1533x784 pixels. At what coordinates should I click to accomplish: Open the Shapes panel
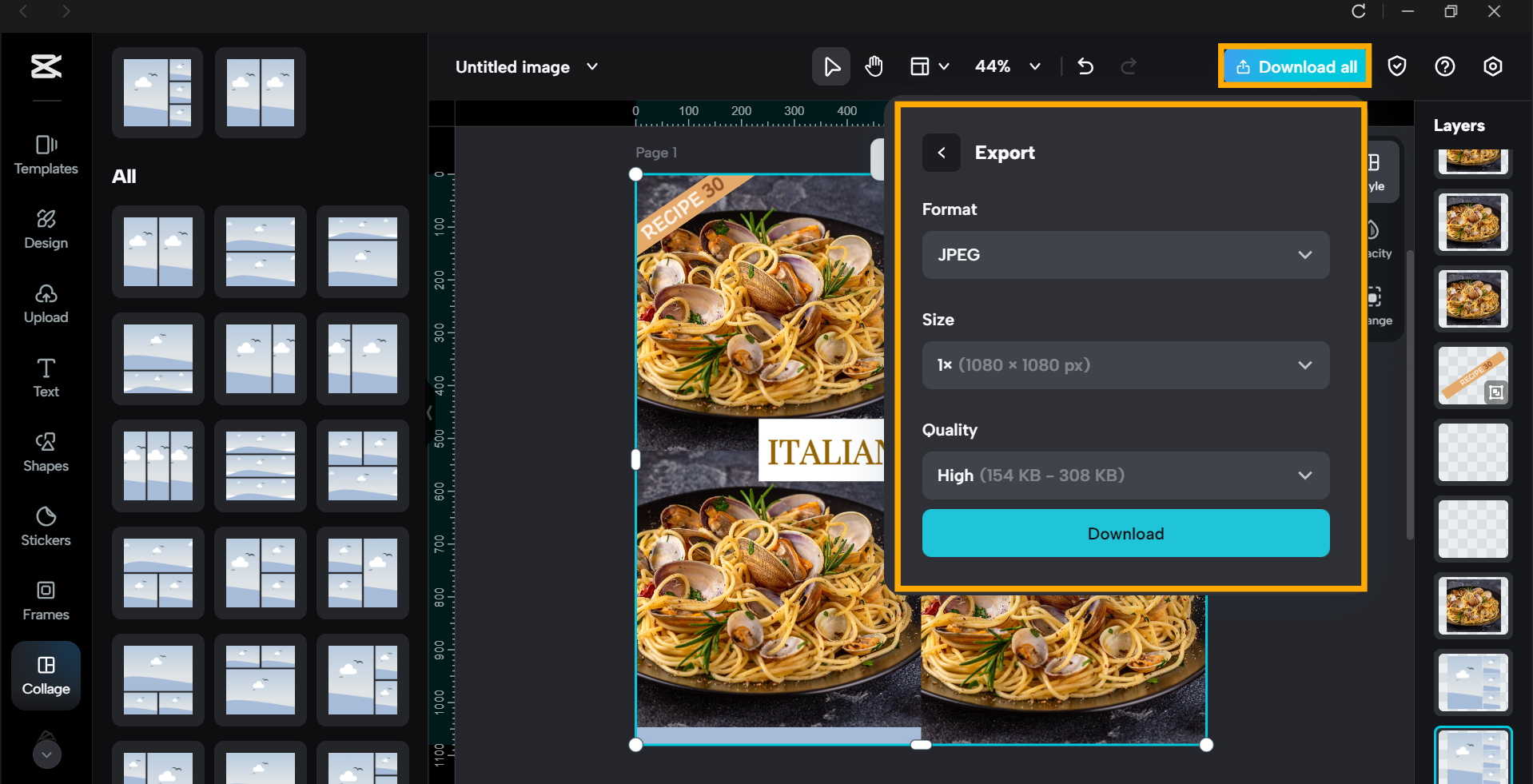(x=46, y=452)
